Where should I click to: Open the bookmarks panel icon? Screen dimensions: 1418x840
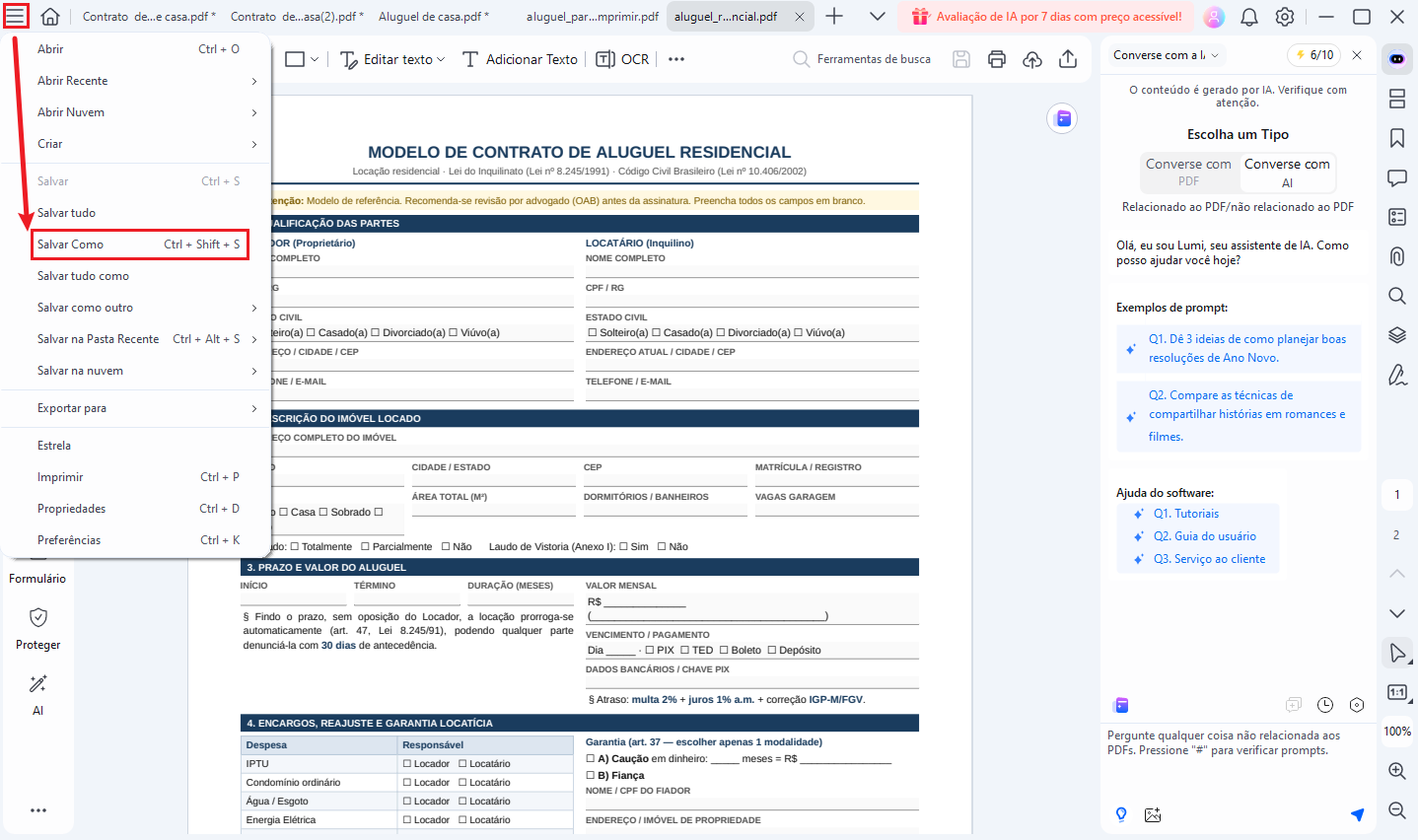pos(1396,138)
